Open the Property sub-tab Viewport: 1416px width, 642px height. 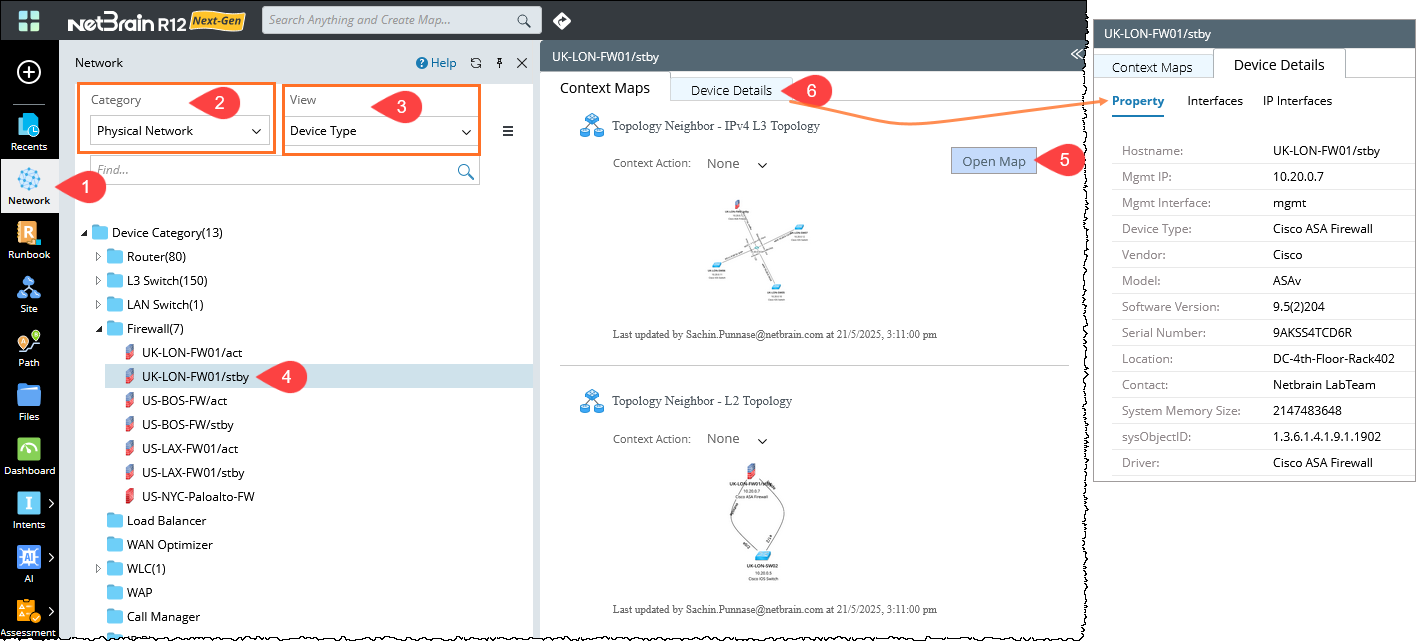(1138, 101)
